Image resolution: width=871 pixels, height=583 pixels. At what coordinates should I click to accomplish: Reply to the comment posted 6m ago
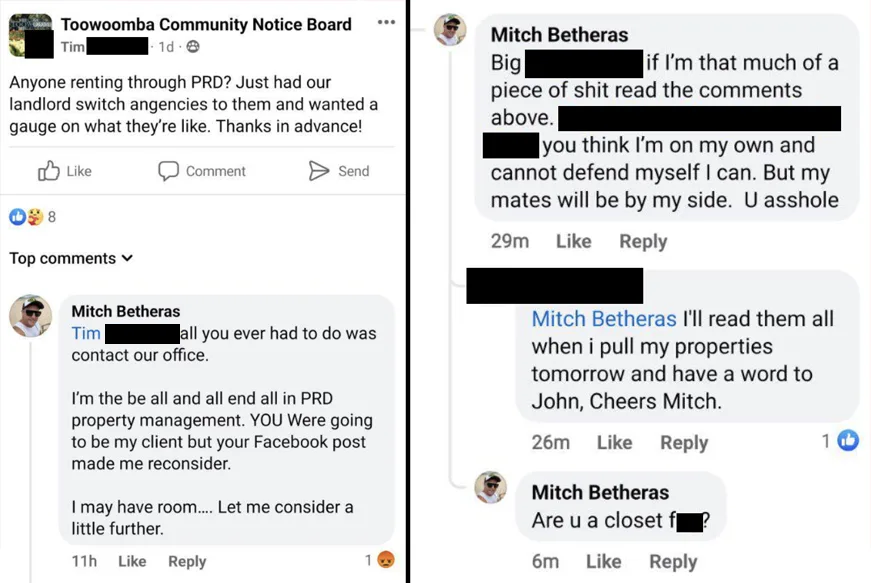coord(673,561)
